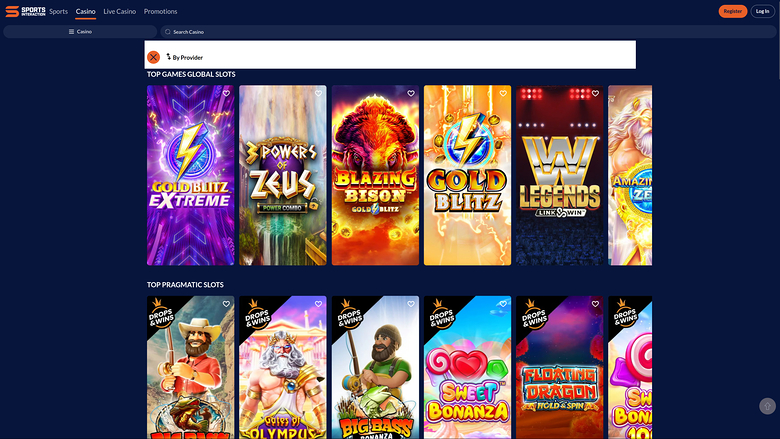This screenshot has height=439, width=780.
Task: Open the Gold Blitz game tile
Action: [467, 175]
